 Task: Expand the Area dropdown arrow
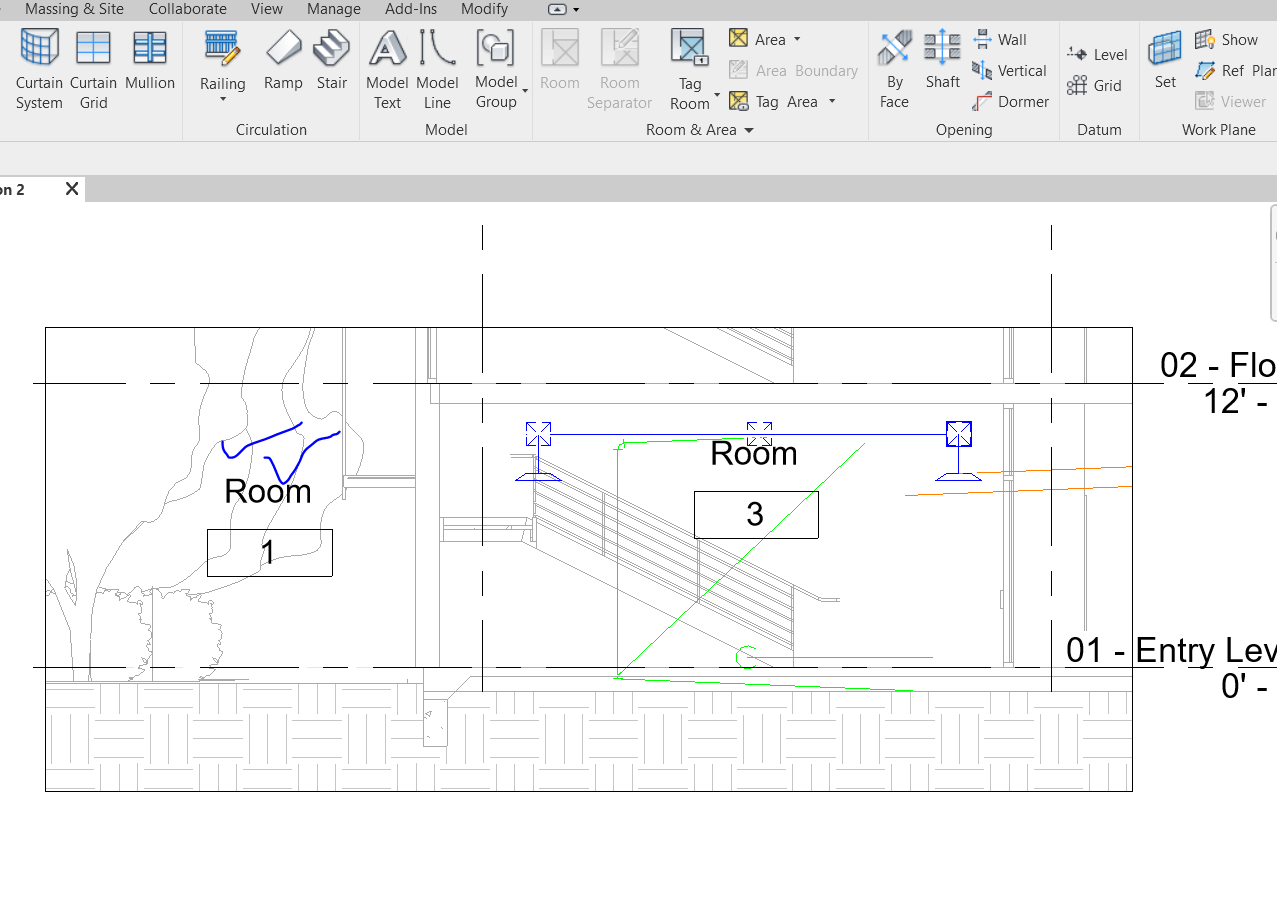pyautogui.click(x=797, y=39)
